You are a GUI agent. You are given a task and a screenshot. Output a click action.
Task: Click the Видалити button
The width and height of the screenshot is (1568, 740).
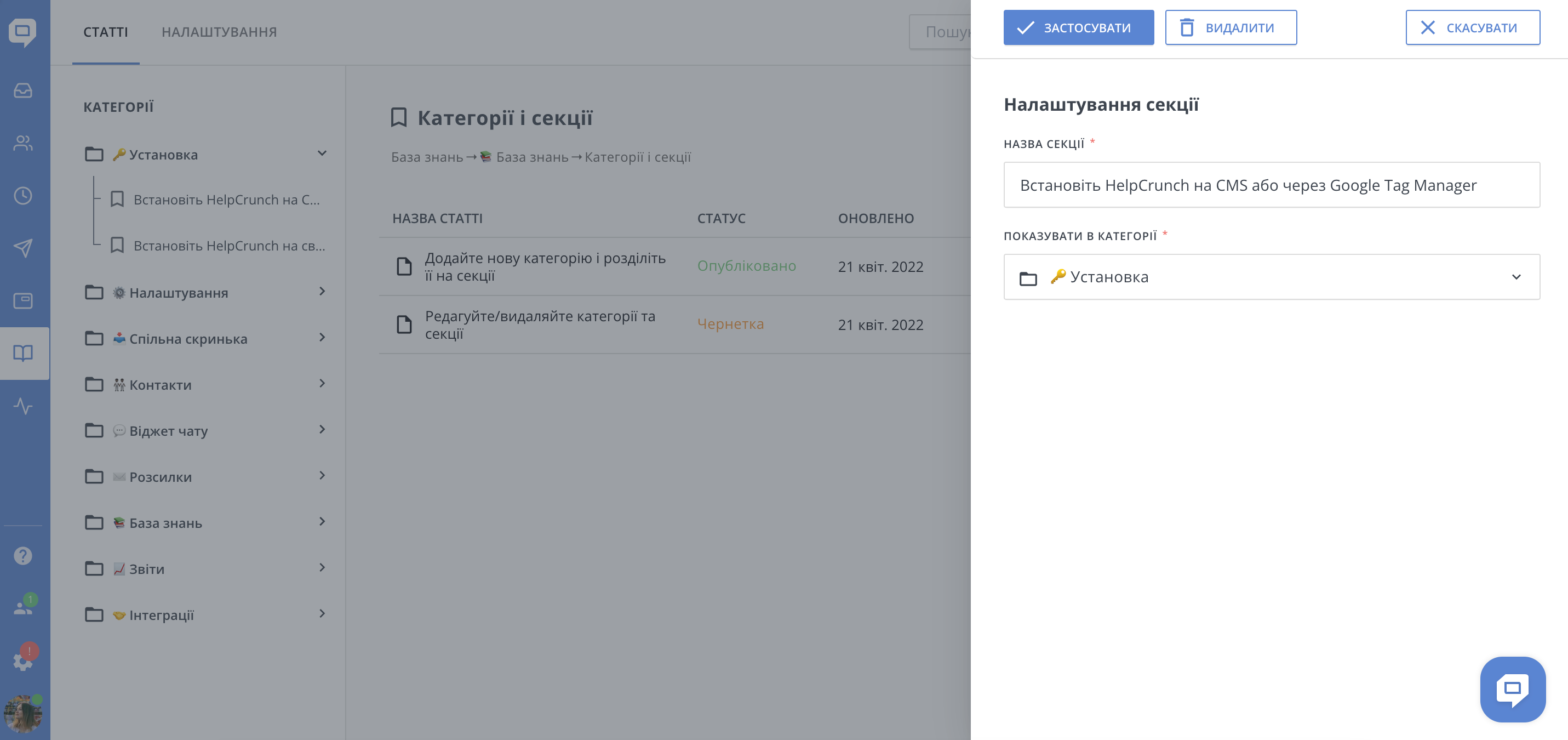(1230, 27)
